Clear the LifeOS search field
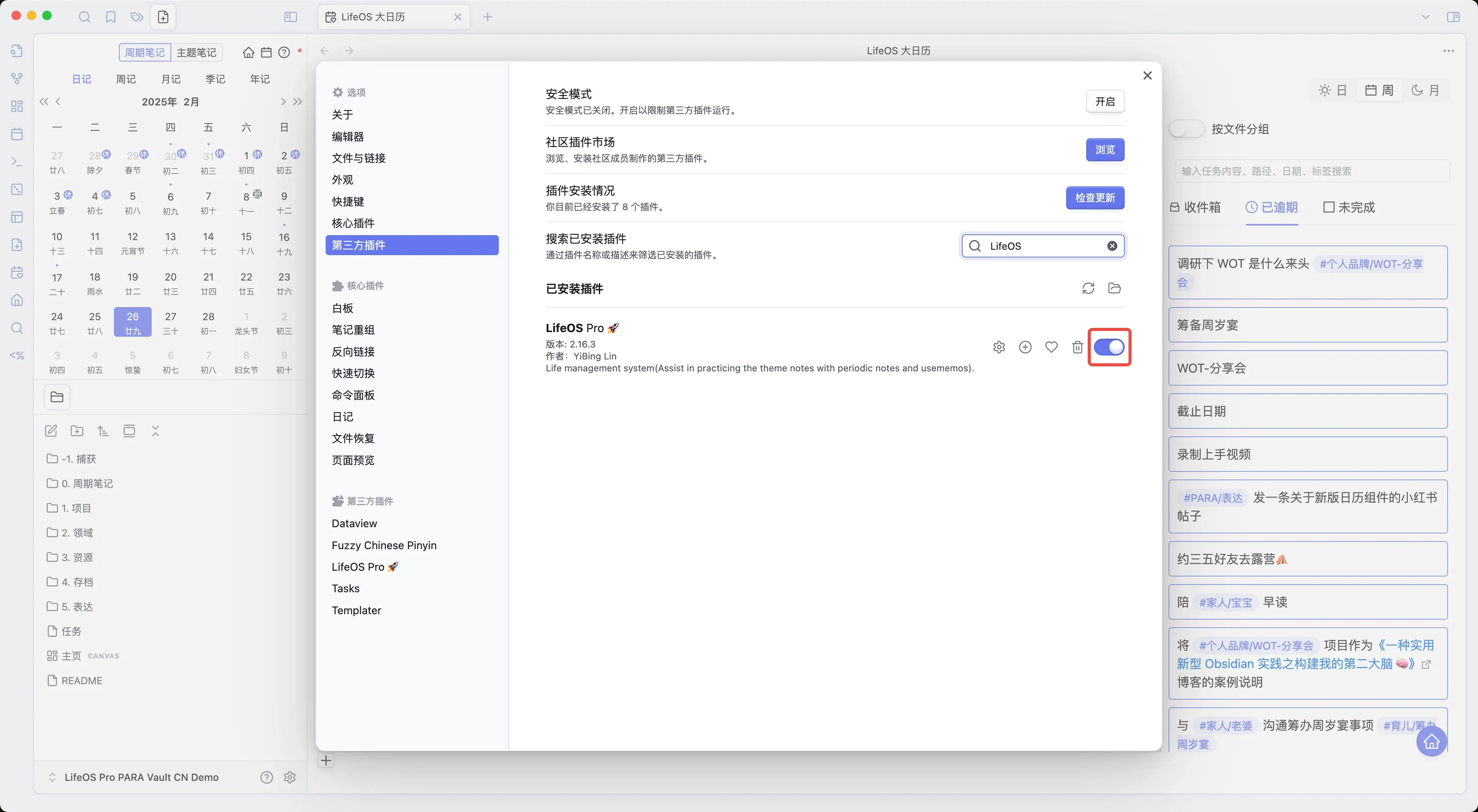 [1112, 246]
